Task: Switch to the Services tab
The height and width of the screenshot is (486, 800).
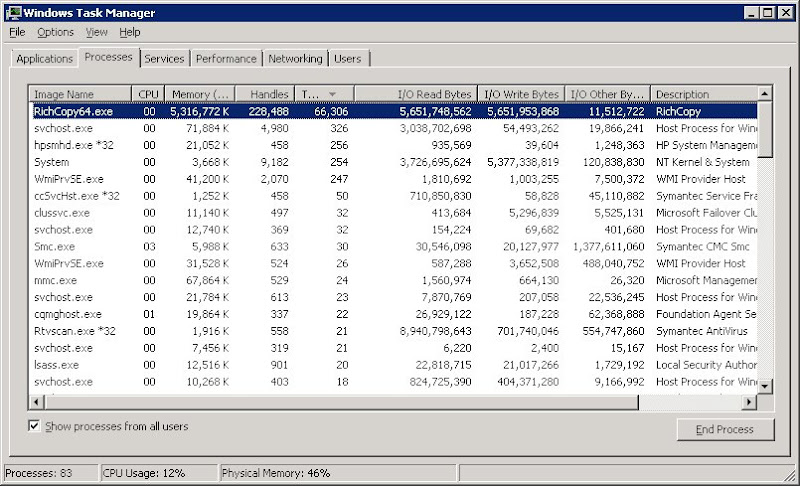Action: pyautogui.click(x=164, y=59)
